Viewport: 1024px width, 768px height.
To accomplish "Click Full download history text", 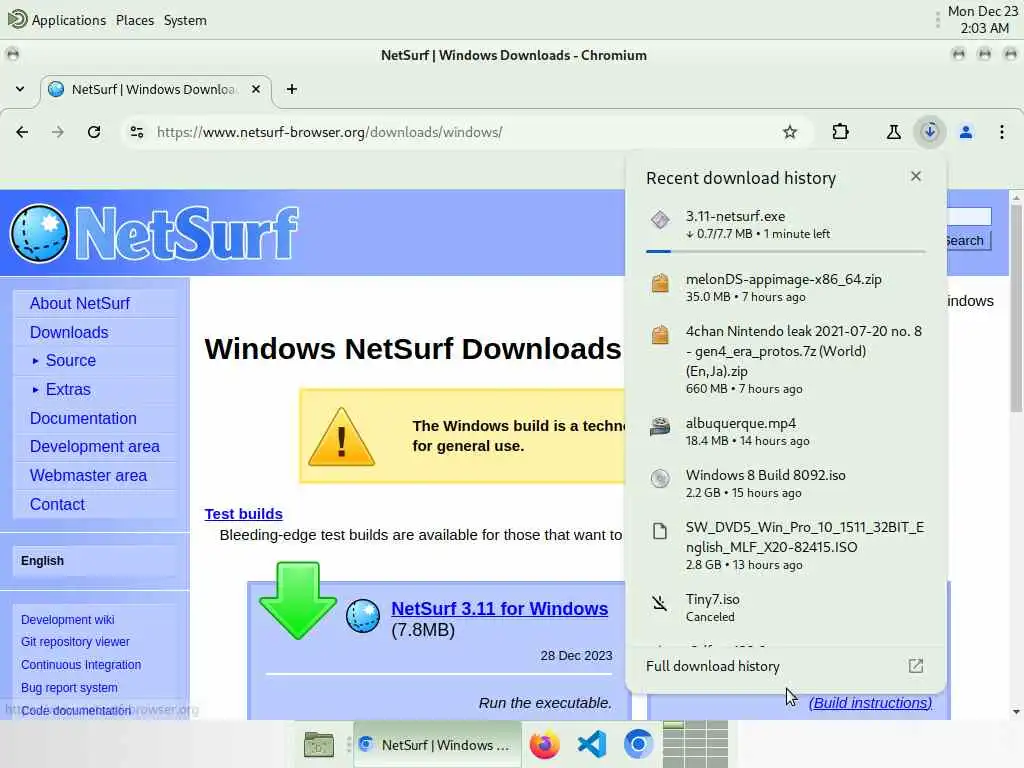I will [x=712, y=666].
